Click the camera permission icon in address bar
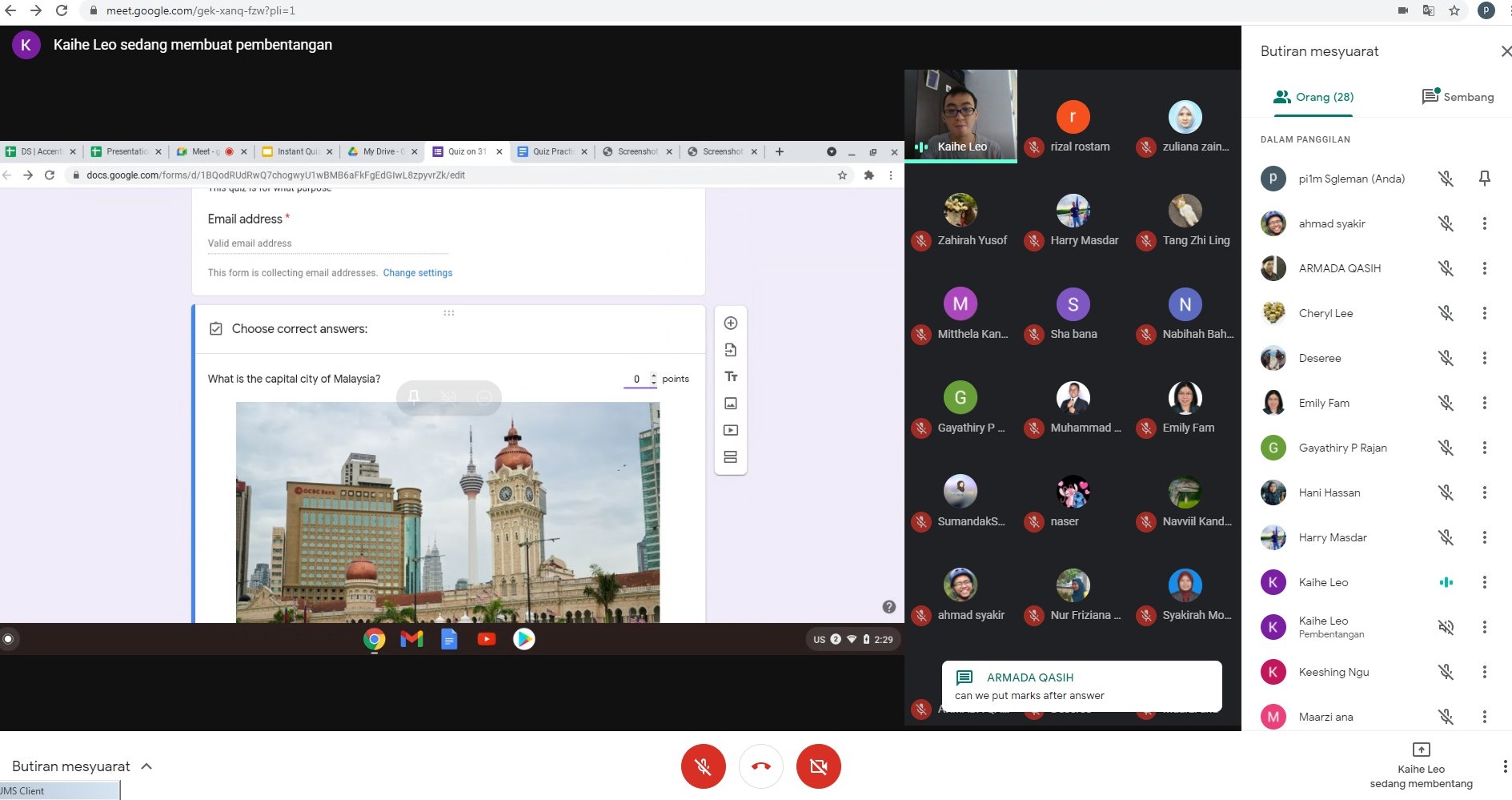This screenshot has width=1512, height=800. [1403, 10]
